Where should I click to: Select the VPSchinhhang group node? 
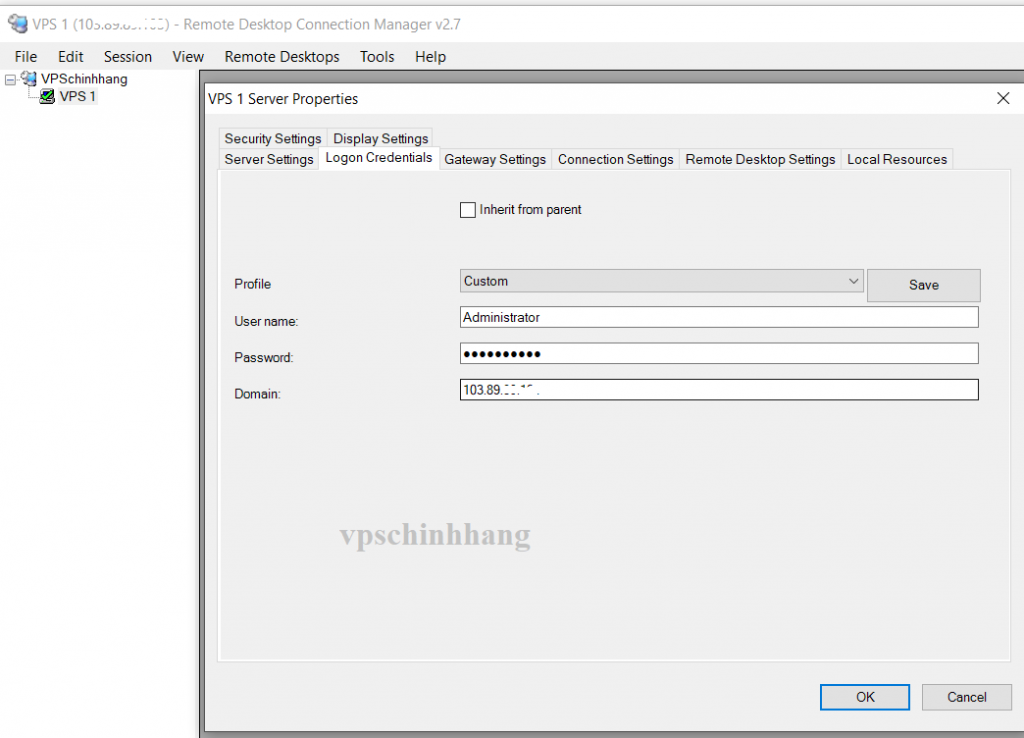click(84, 79)
